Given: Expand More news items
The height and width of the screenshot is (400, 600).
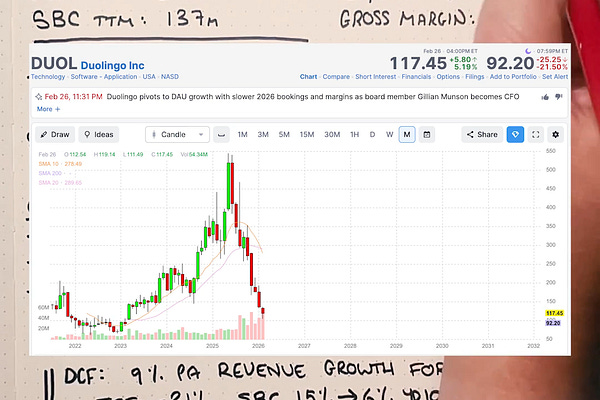Looking at the screenshot, I should pos(48,109).
